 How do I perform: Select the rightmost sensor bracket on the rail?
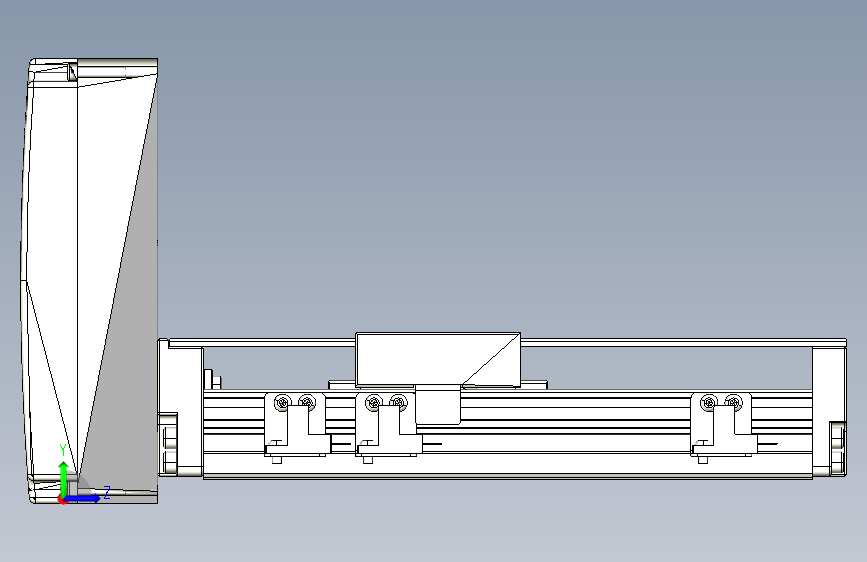723,425
